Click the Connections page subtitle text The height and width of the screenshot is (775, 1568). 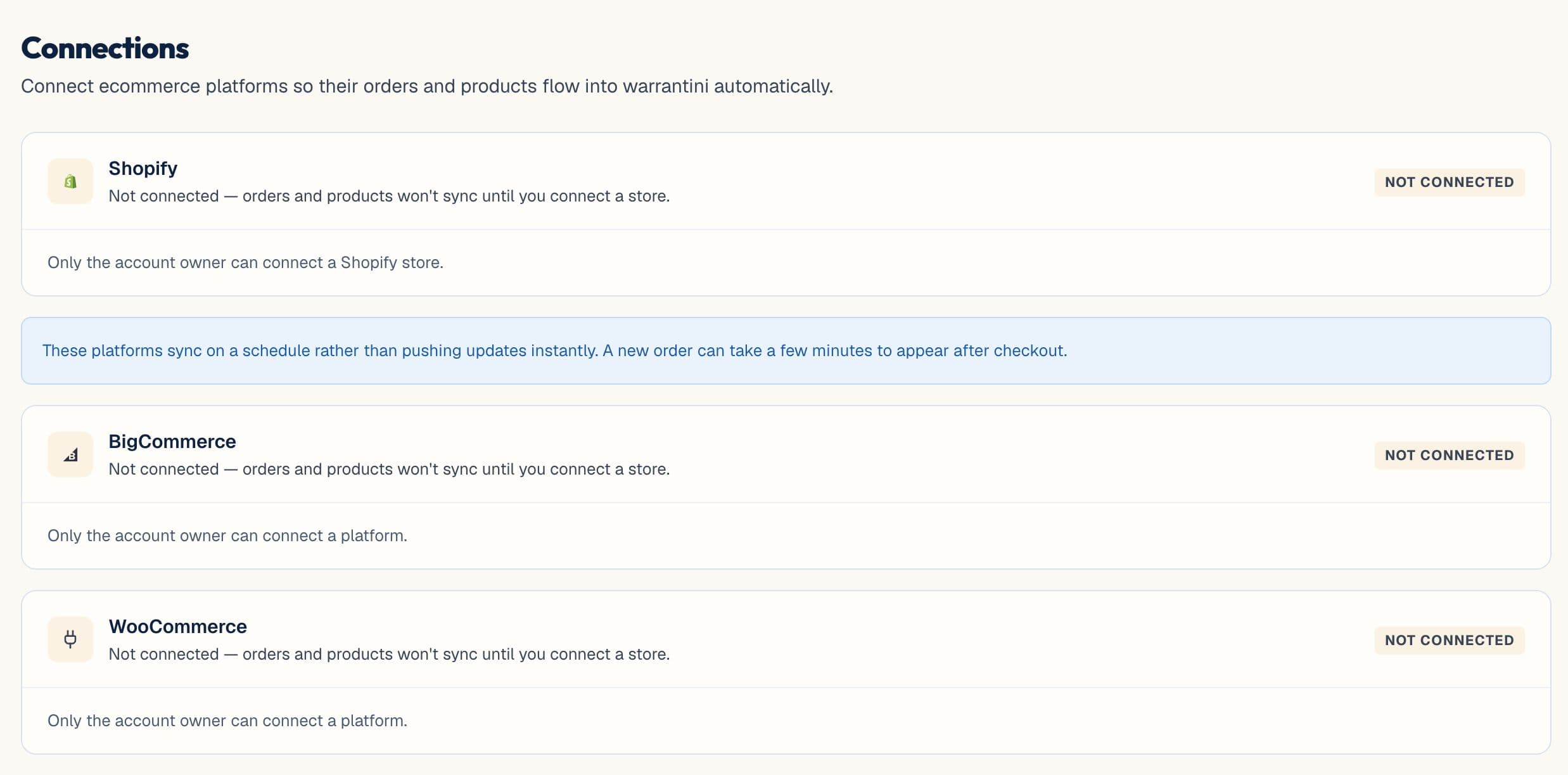[x=427, y=86]
